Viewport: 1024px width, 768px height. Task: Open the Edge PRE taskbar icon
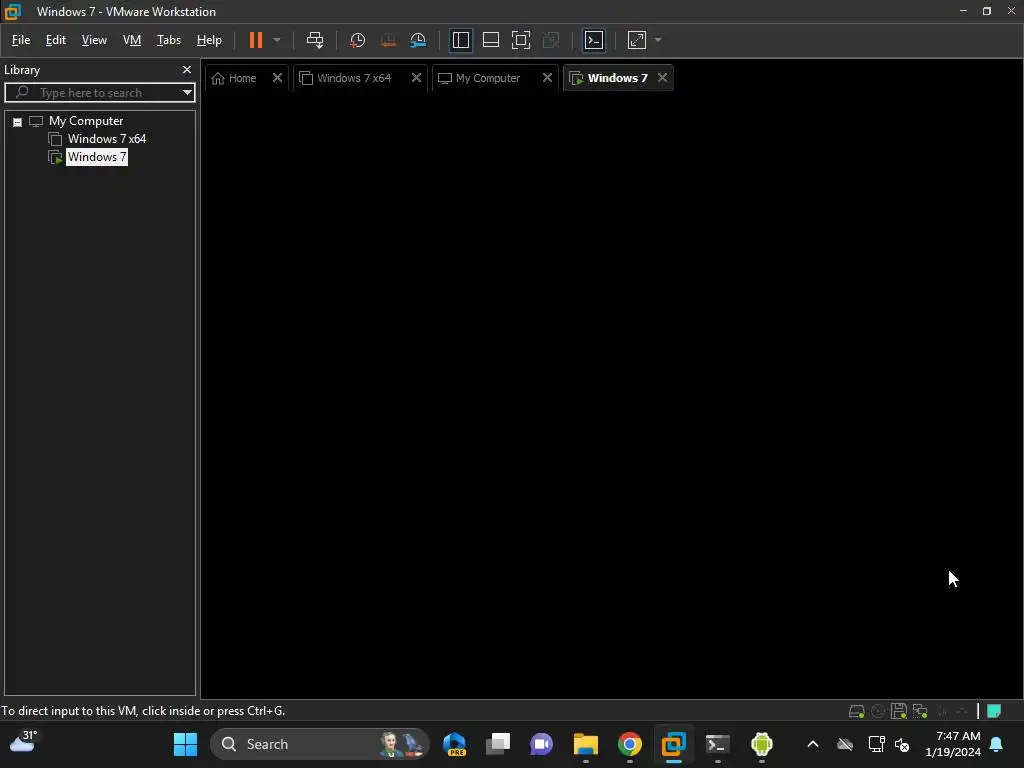[x=454, y=744]
